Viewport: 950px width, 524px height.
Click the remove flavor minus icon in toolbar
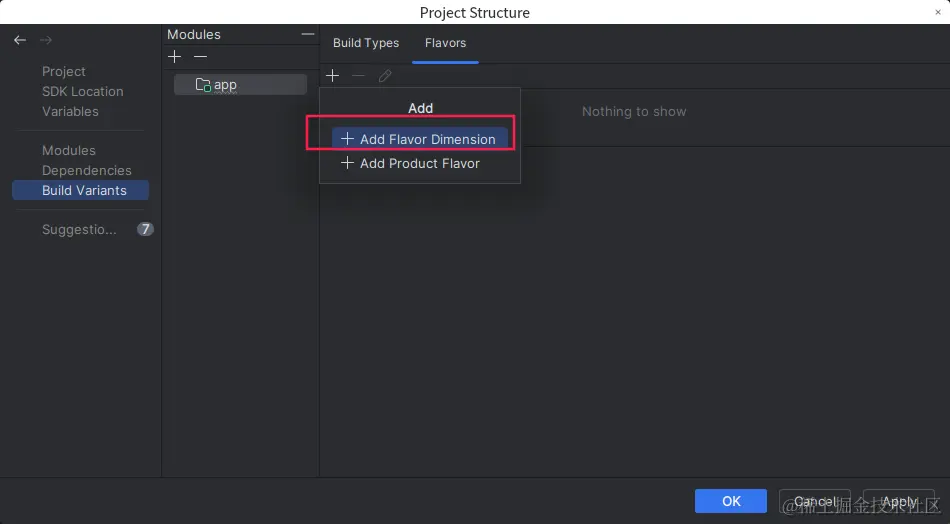click(x=358, y=76)
